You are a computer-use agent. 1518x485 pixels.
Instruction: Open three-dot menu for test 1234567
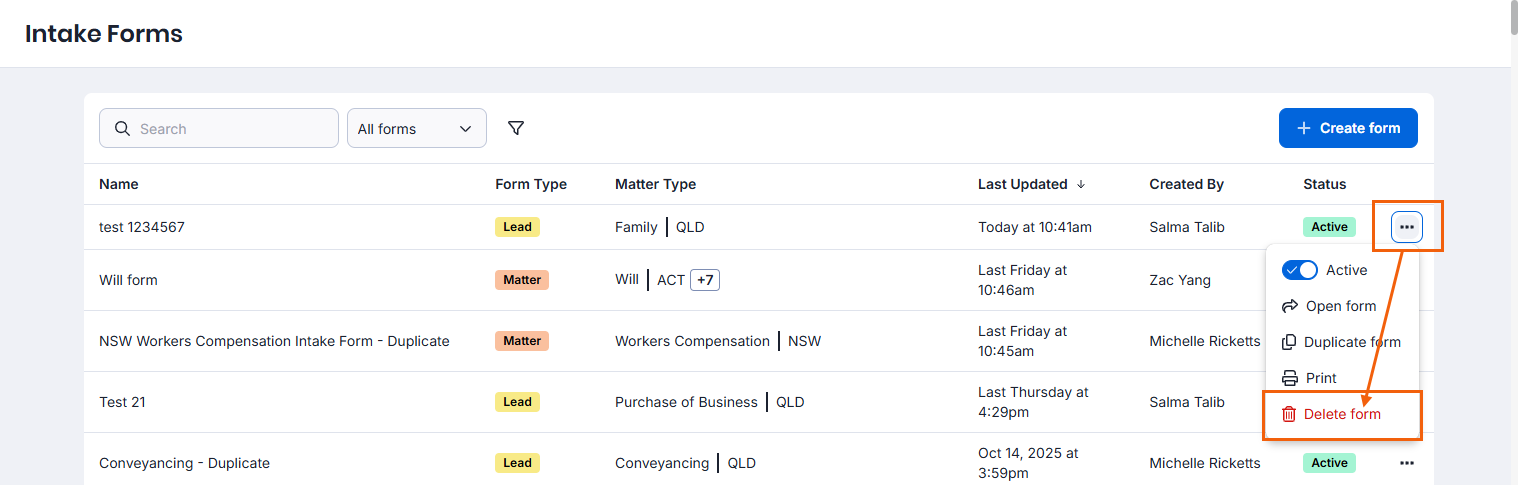[1406, 227]
